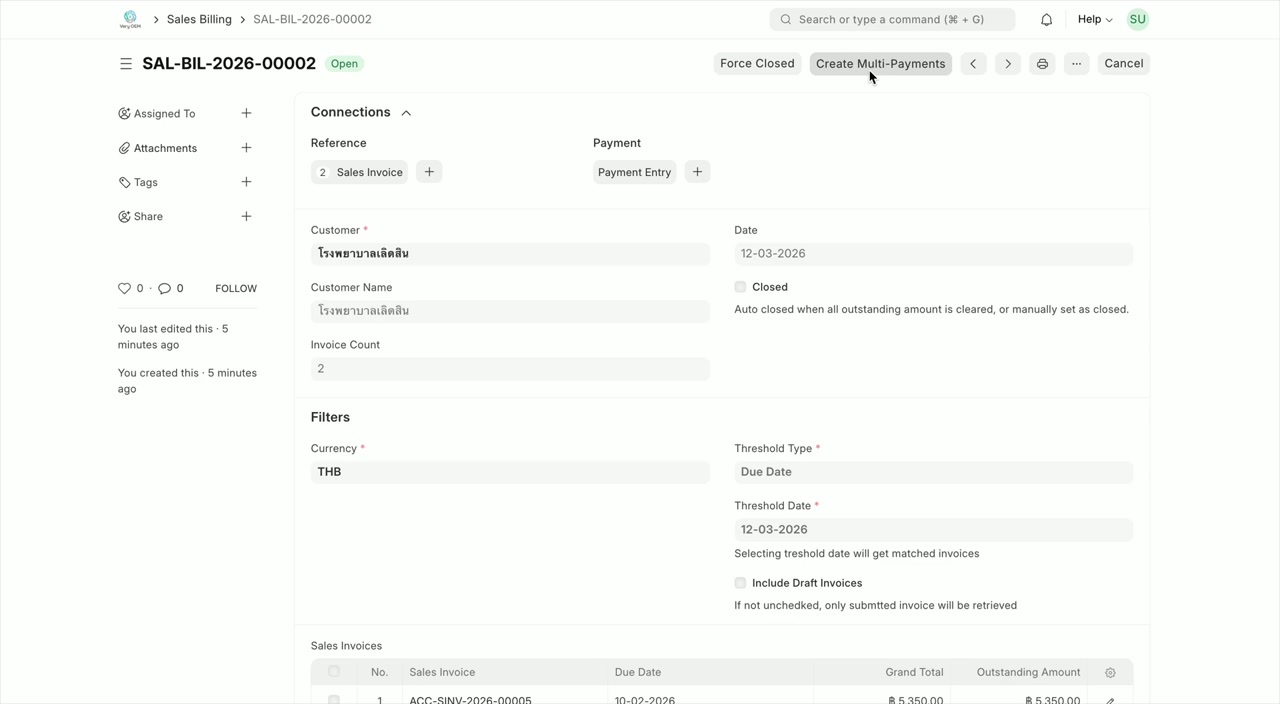Like this document using the heart icon
Image resolution: width=1280 pixels, height=704 pixels.
[x=124, y=288]
